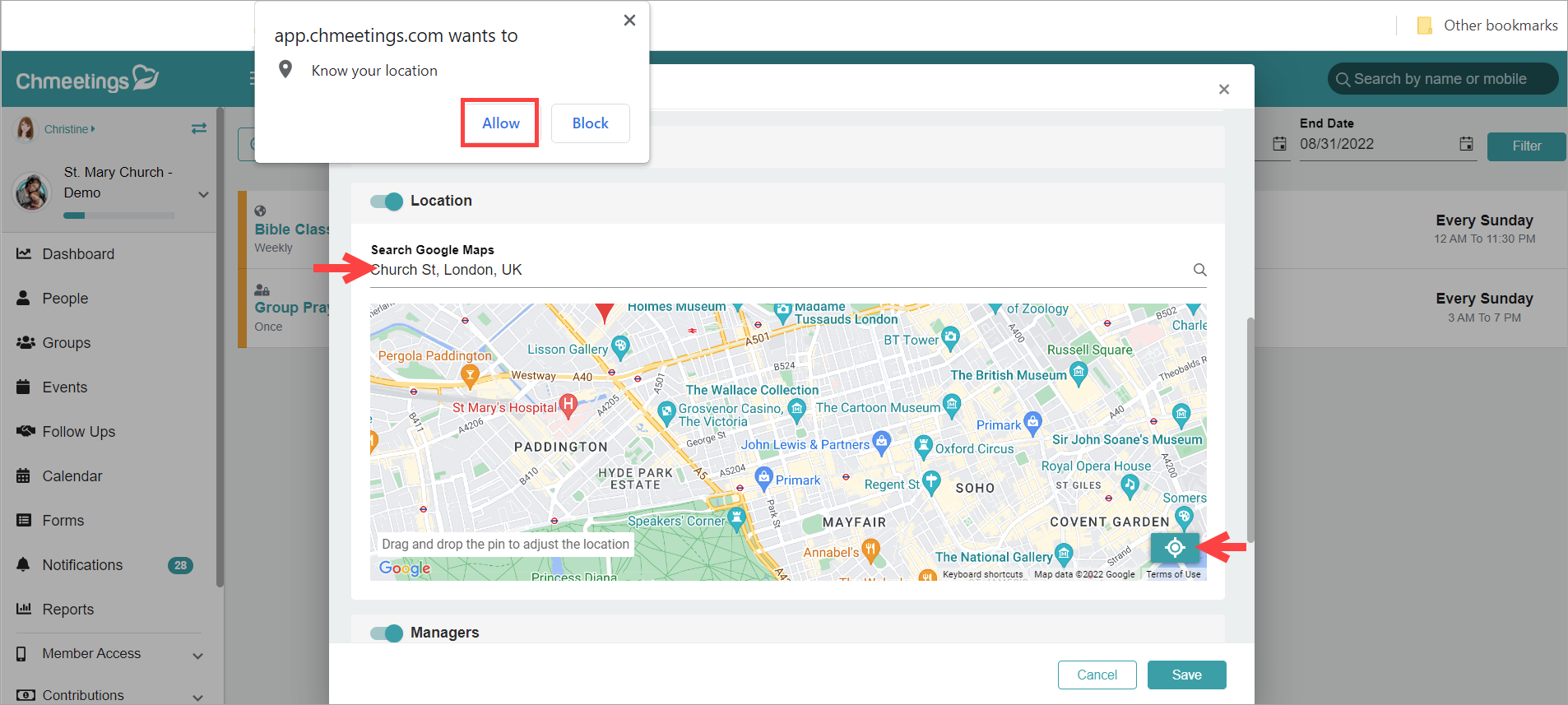The height and width of the screenshot is (705, 1568).
Task: Click the Forms list icon
Action: 24,520
